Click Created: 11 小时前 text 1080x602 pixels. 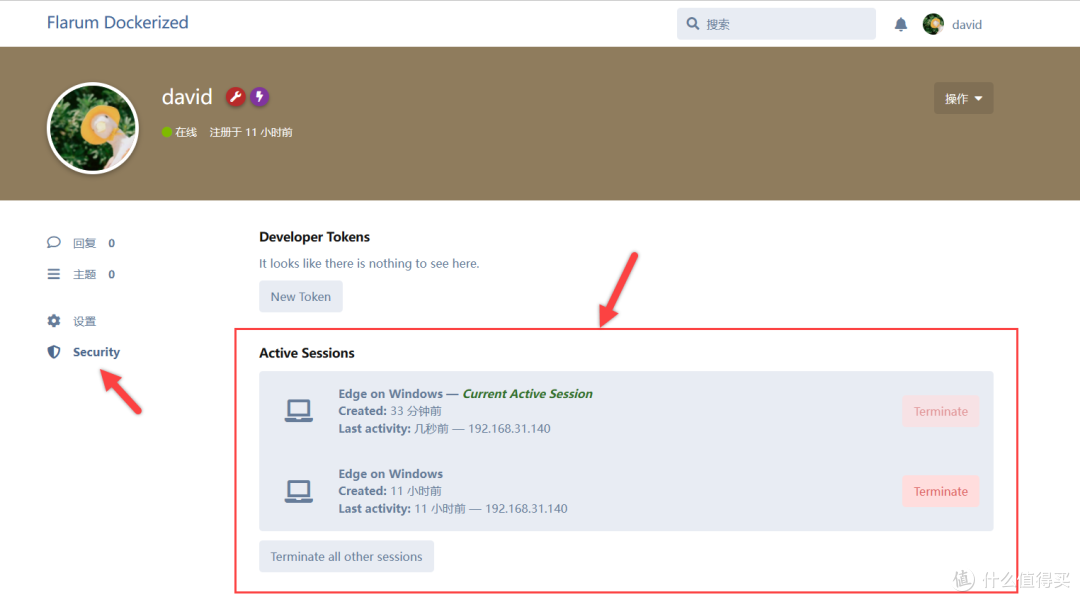pos(390,491)
